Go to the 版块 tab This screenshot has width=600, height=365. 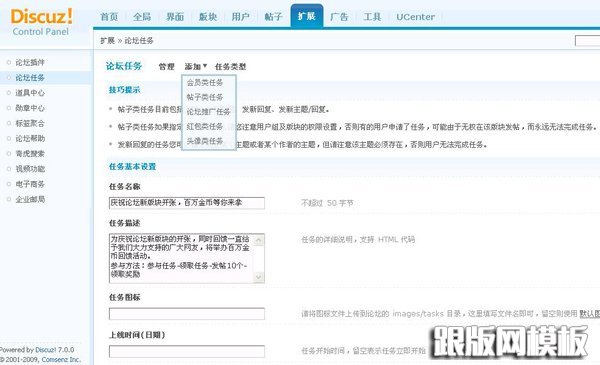point(208,17)
